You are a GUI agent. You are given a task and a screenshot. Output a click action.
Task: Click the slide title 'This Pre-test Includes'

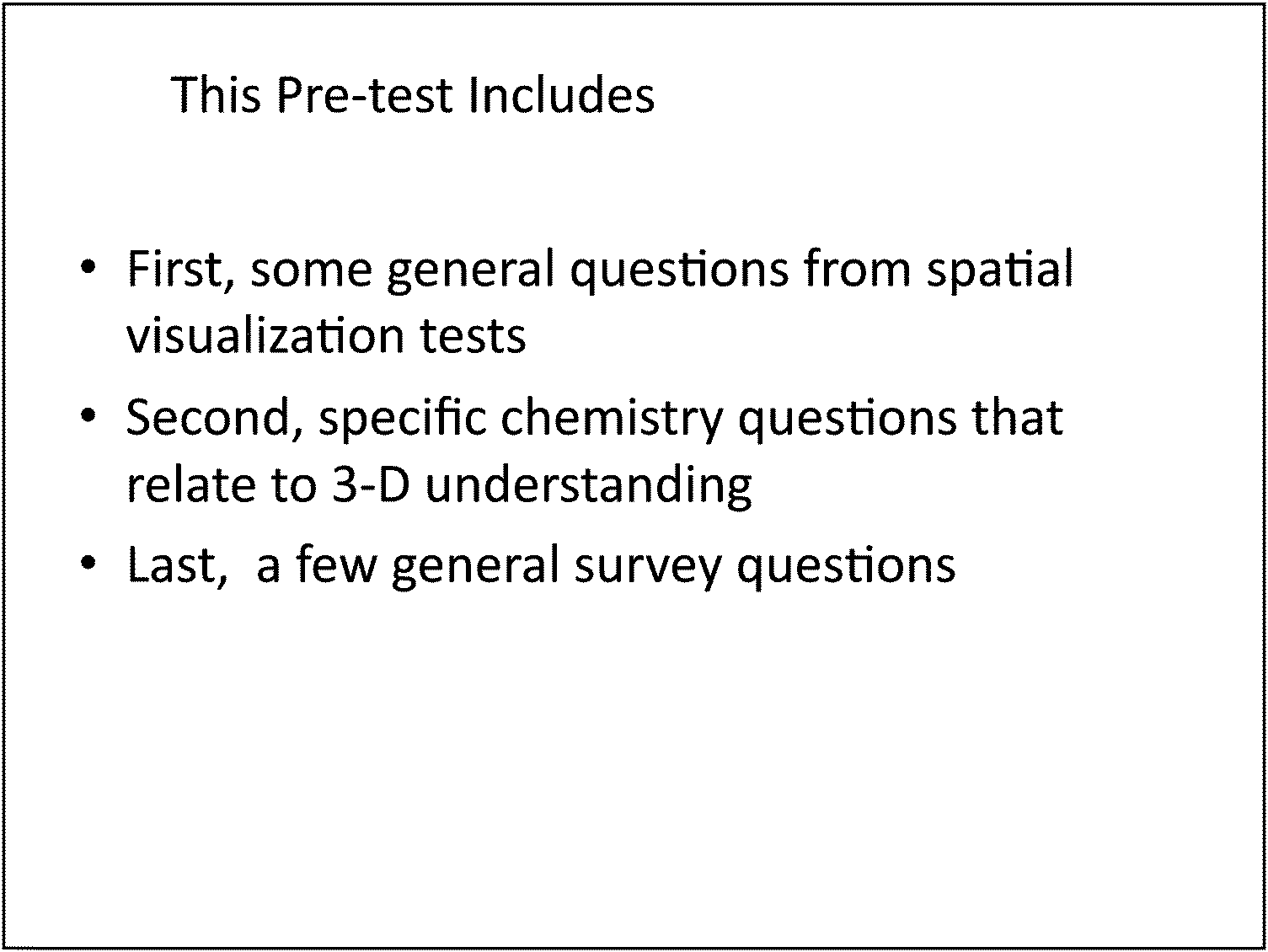coord(413,94)
